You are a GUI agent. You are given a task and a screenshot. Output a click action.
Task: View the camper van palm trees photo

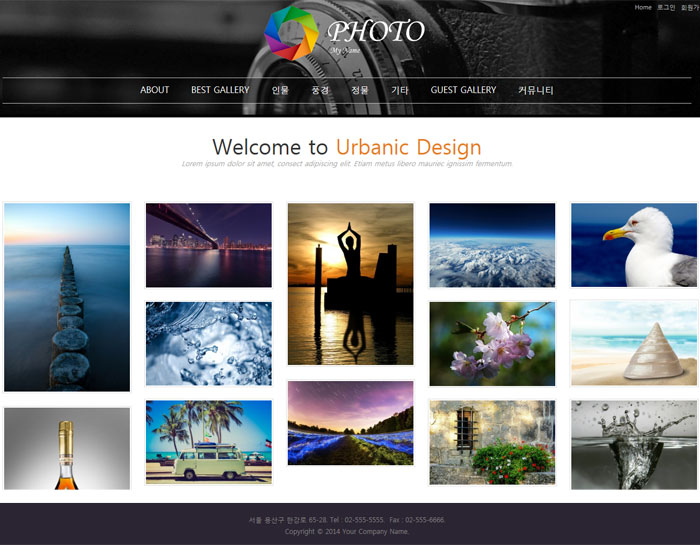[x=209, y=442]
